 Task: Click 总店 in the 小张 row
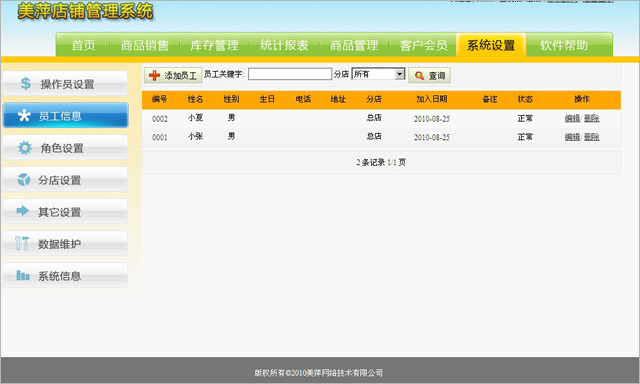374,137
